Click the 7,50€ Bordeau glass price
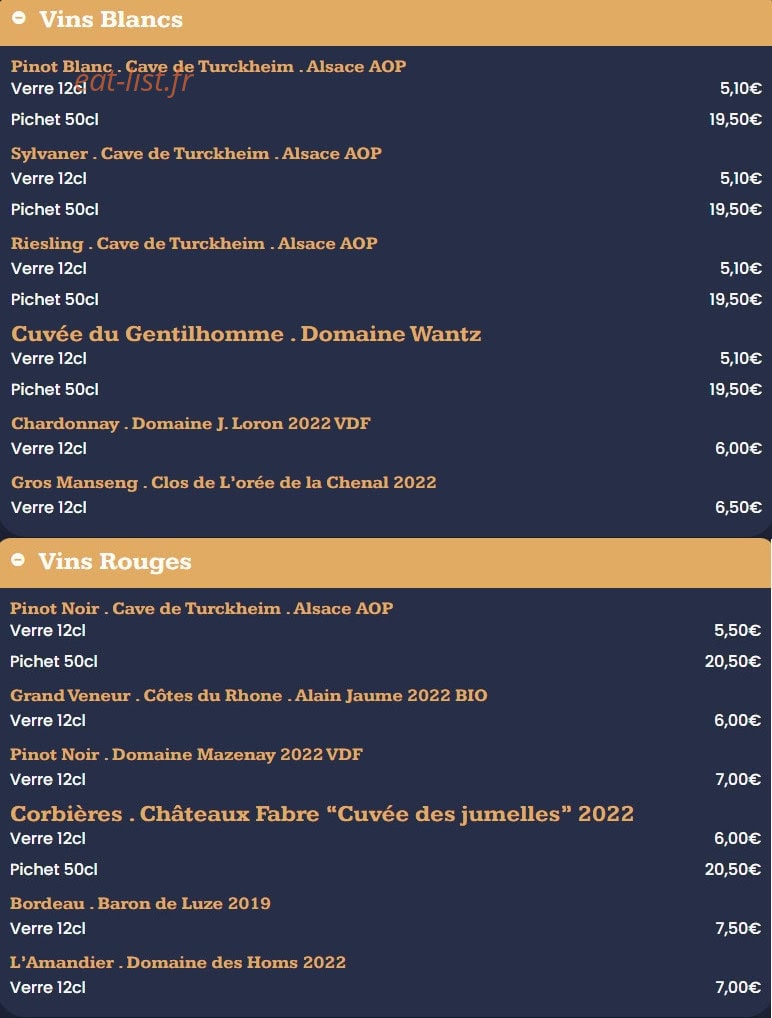 [738, 928]
